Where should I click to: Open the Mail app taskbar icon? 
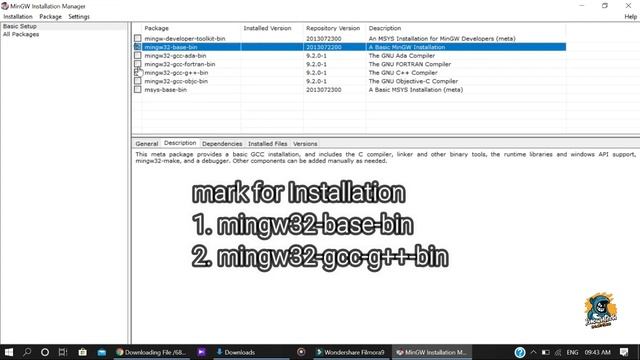[102, 352]
